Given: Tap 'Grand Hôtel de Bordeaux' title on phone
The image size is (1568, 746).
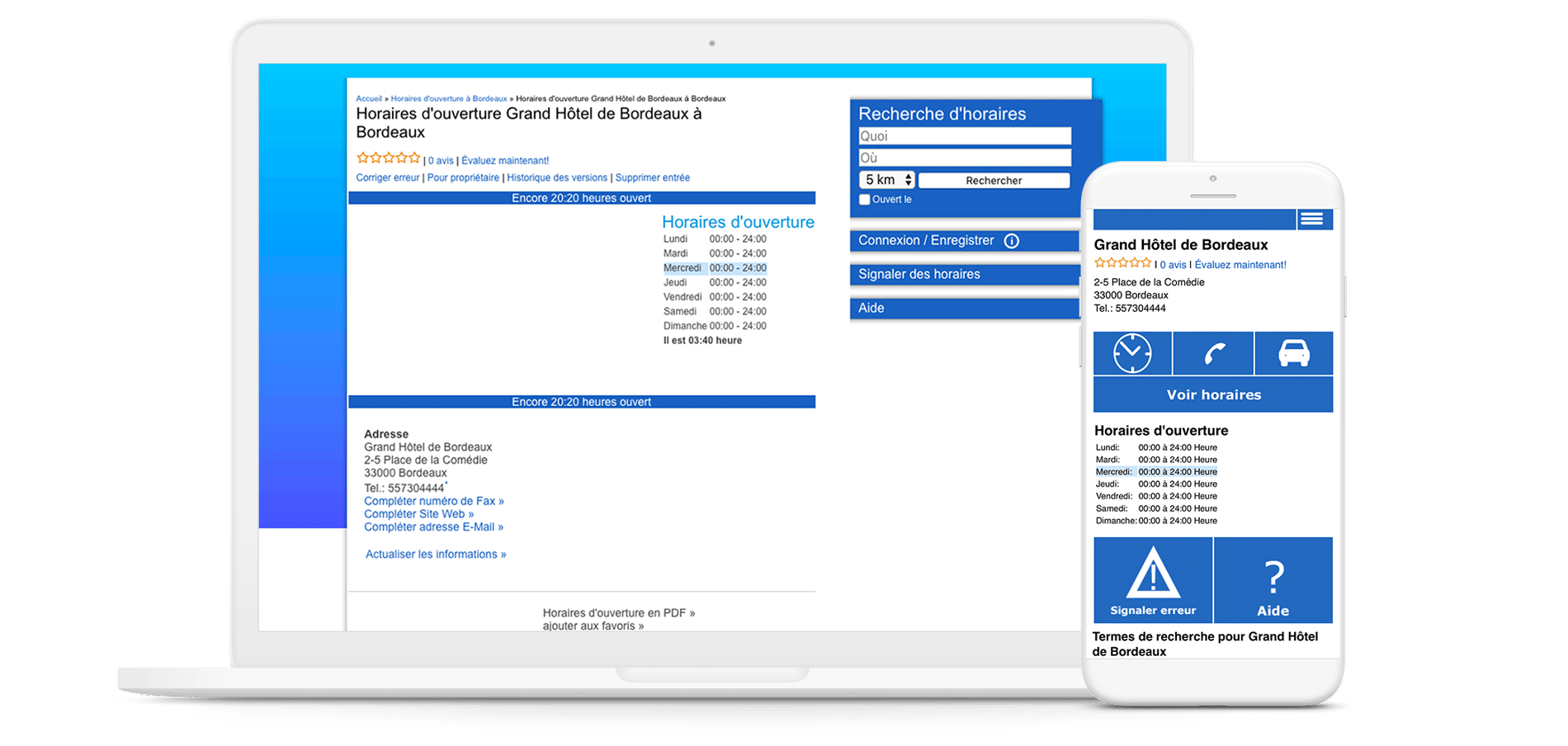Looking at the screenshot, I should click(x=1180, y=245).
